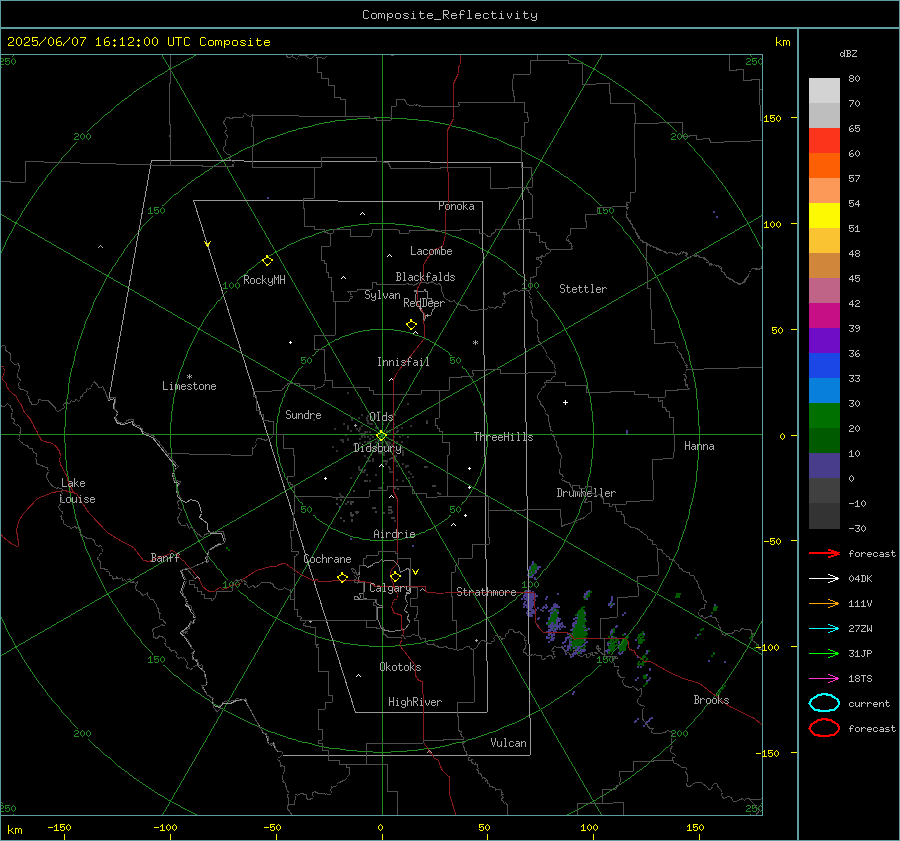This screenshot has width=900, height=841.
Task: Click the red 'forecast' oval legend icon
Action: [x=824, y=728]
